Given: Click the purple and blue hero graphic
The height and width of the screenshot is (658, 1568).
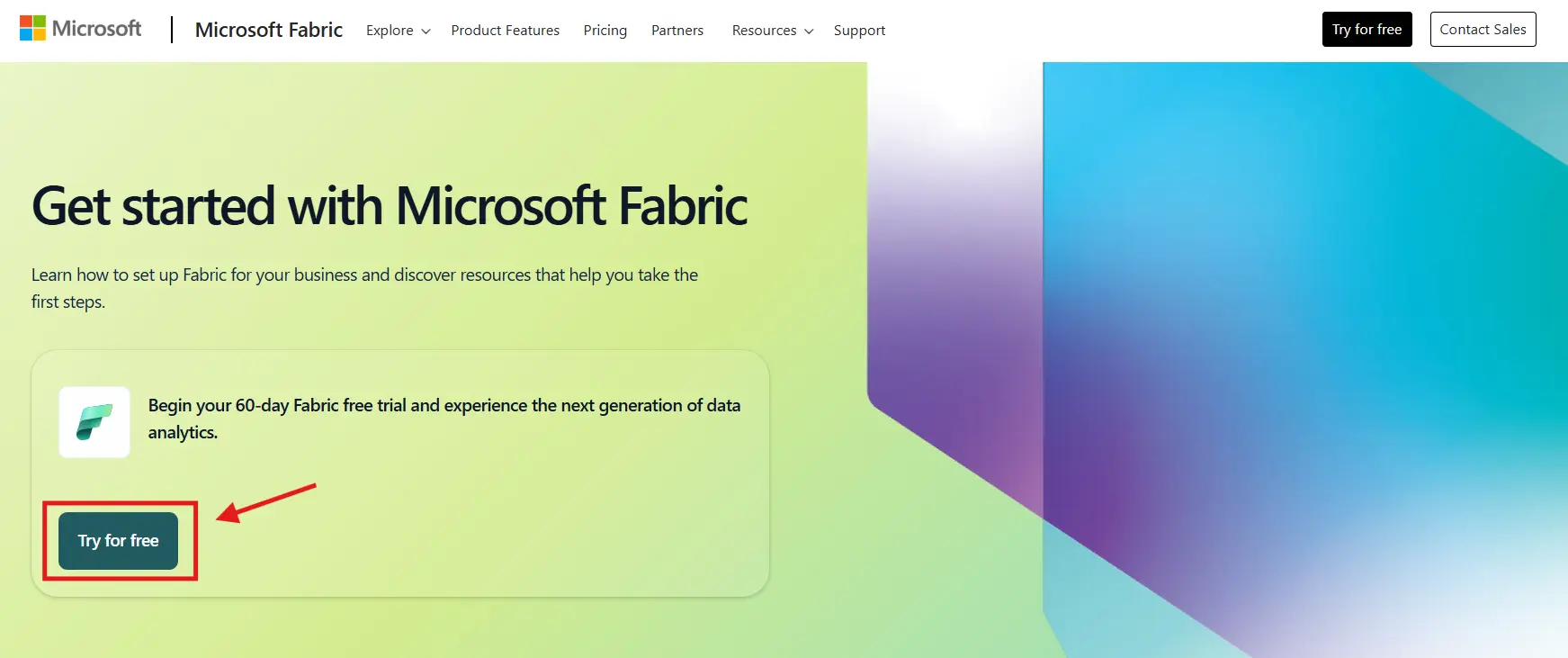Looking at the screenshot, I should click(1214, 360).
